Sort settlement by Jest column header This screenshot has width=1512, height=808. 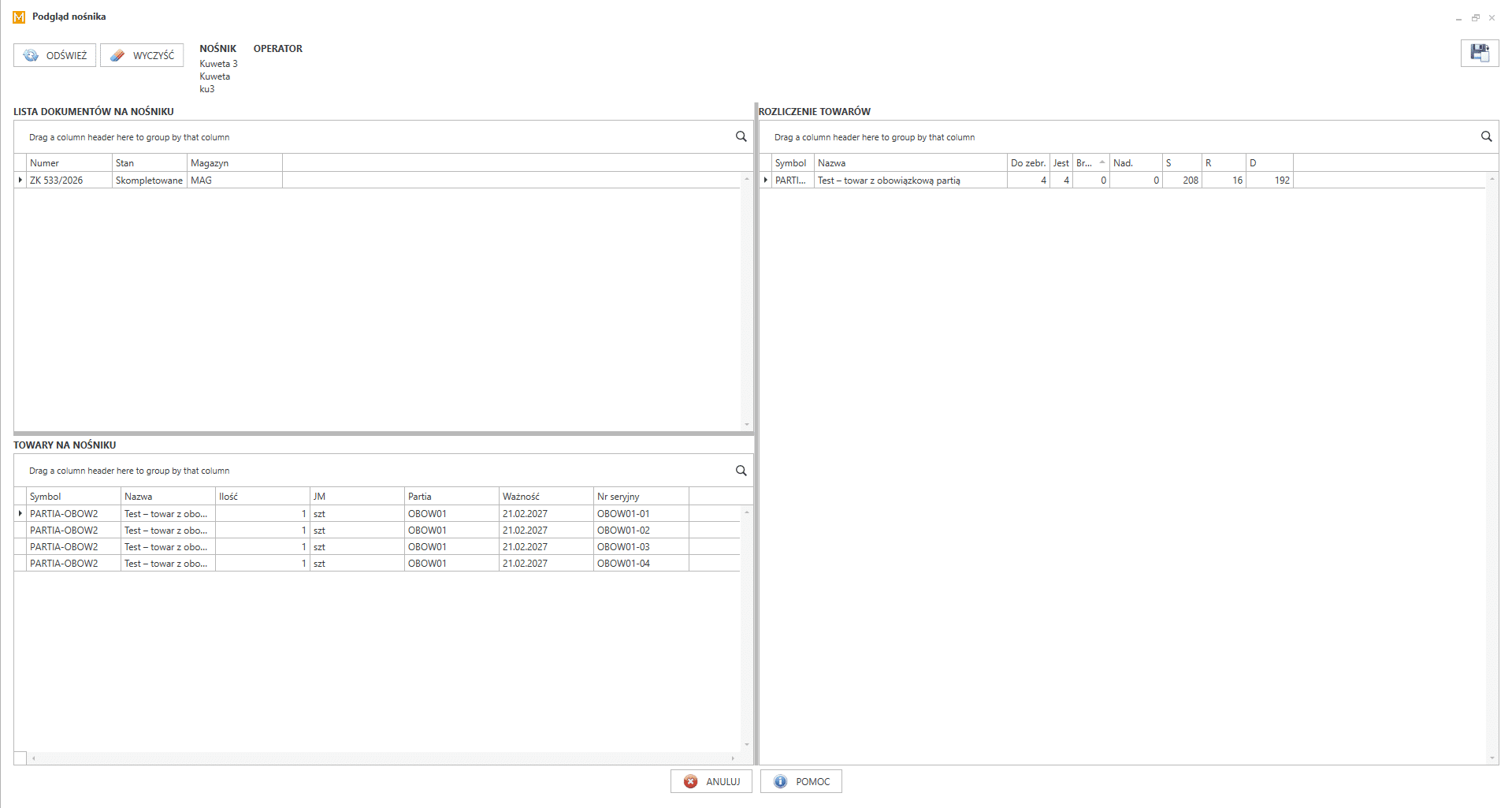coord(1061,162)
